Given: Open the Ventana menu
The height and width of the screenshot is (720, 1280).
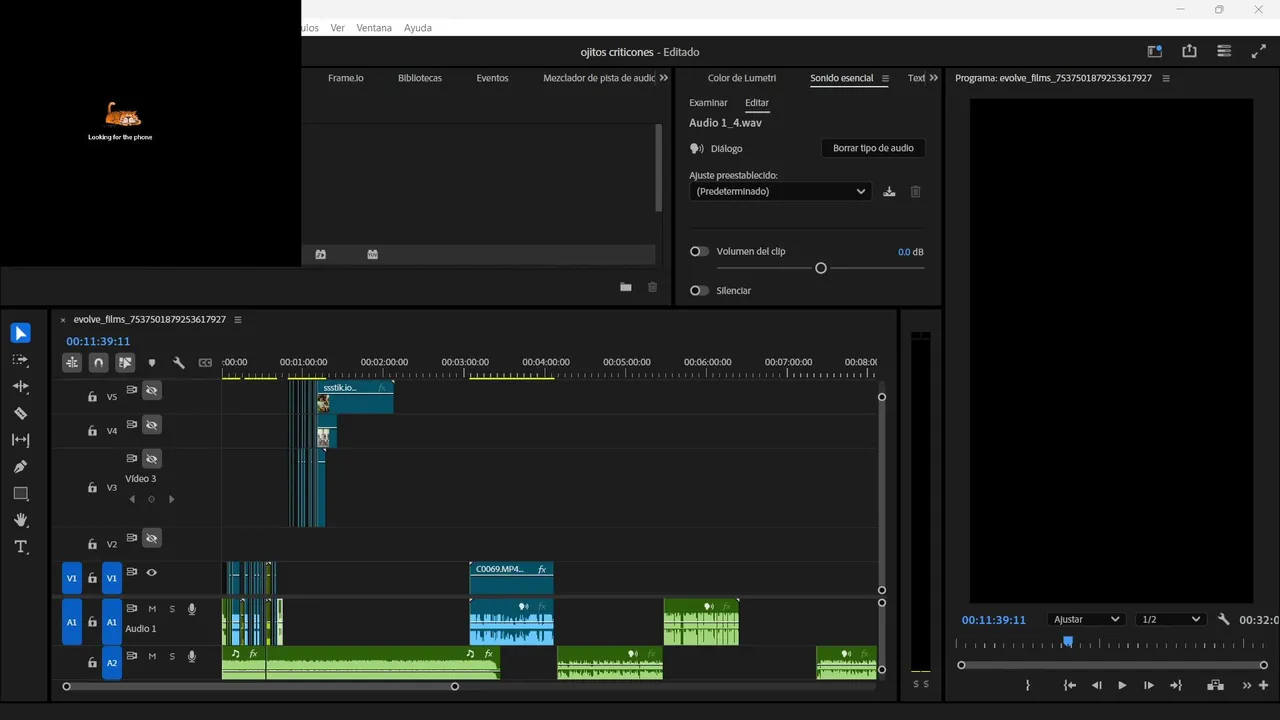Looking at the screenshot, I should point(374,28).
